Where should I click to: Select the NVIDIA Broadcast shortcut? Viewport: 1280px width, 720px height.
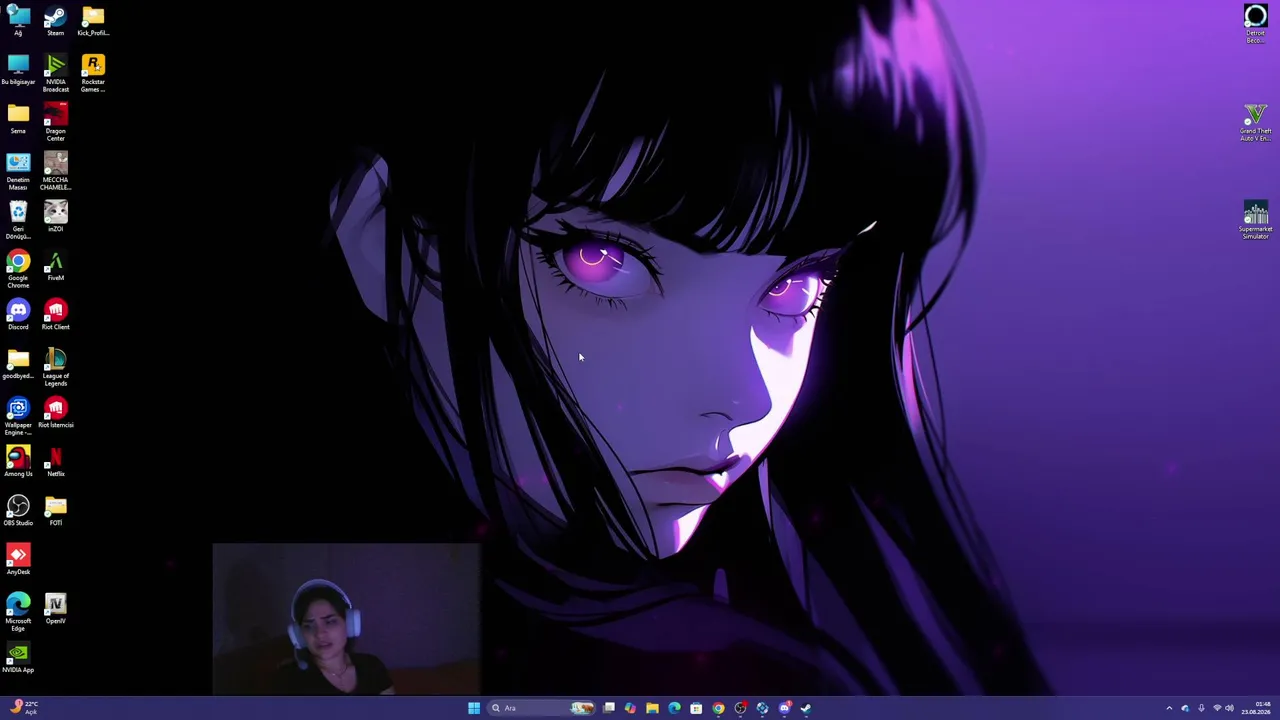click(55, 74)
